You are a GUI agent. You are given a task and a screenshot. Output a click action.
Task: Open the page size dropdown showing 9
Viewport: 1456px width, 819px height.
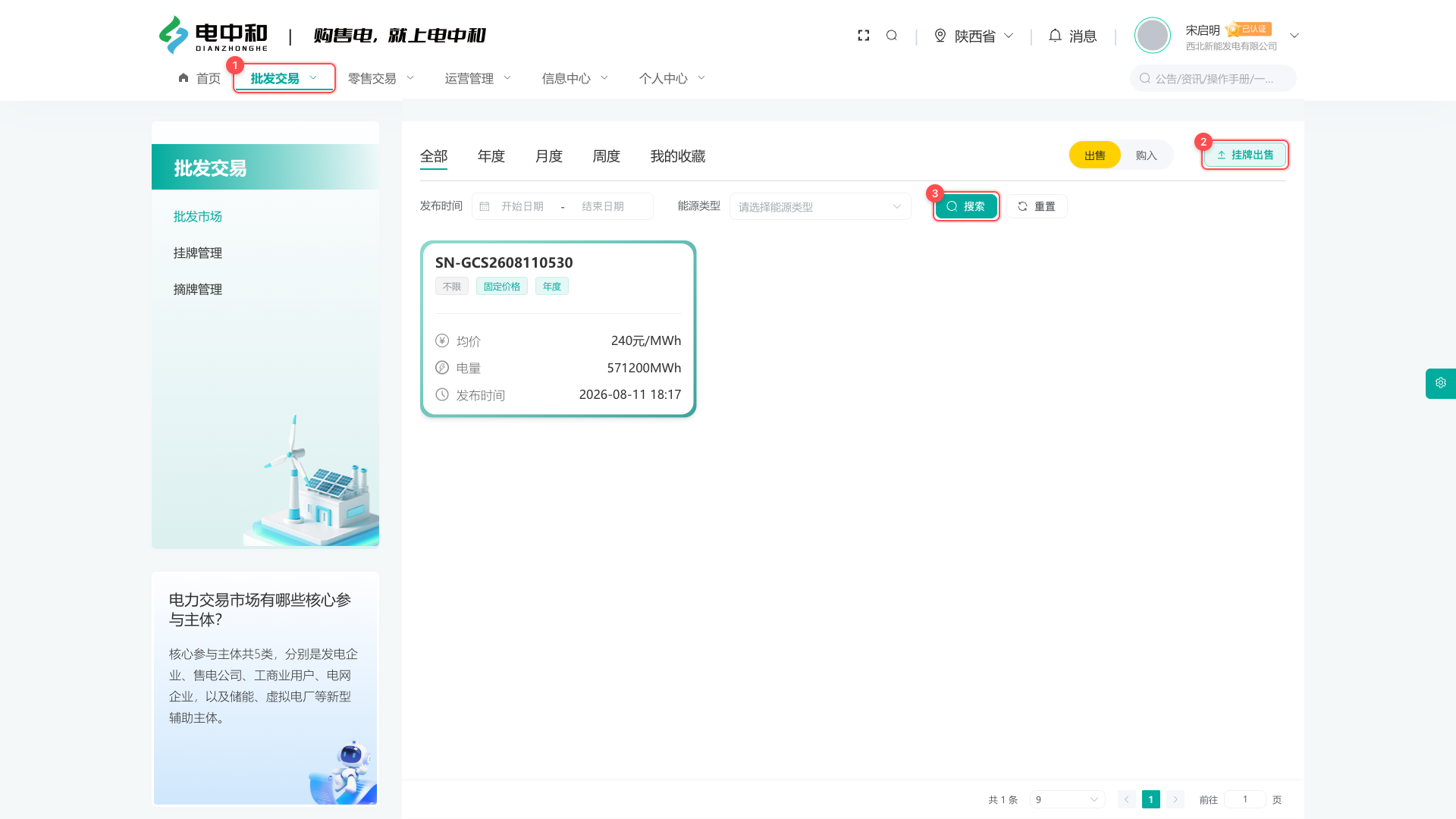(1067, 799)
